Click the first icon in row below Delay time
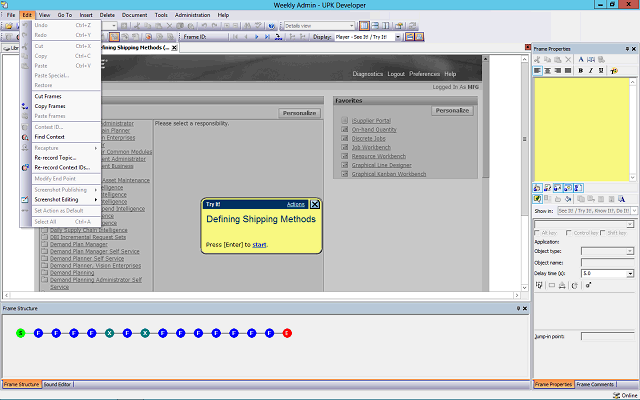 539,285
